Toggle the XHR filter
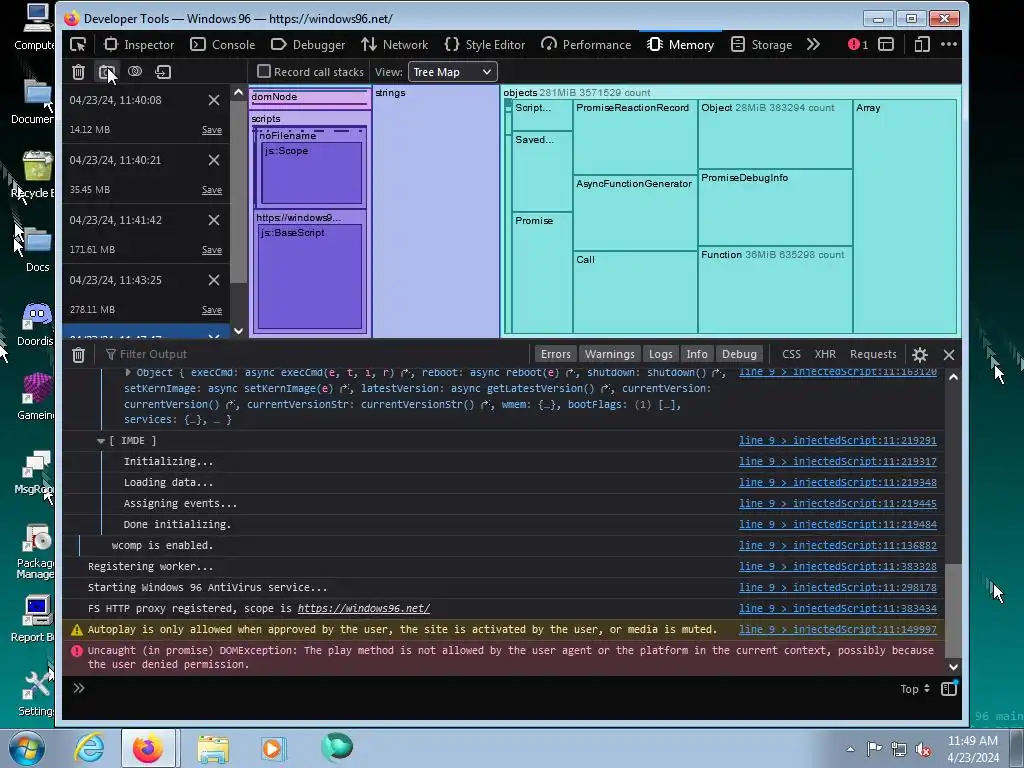The width and height of the screenshot is (1024, 768). pyautogui.click(x=825, y=354)
